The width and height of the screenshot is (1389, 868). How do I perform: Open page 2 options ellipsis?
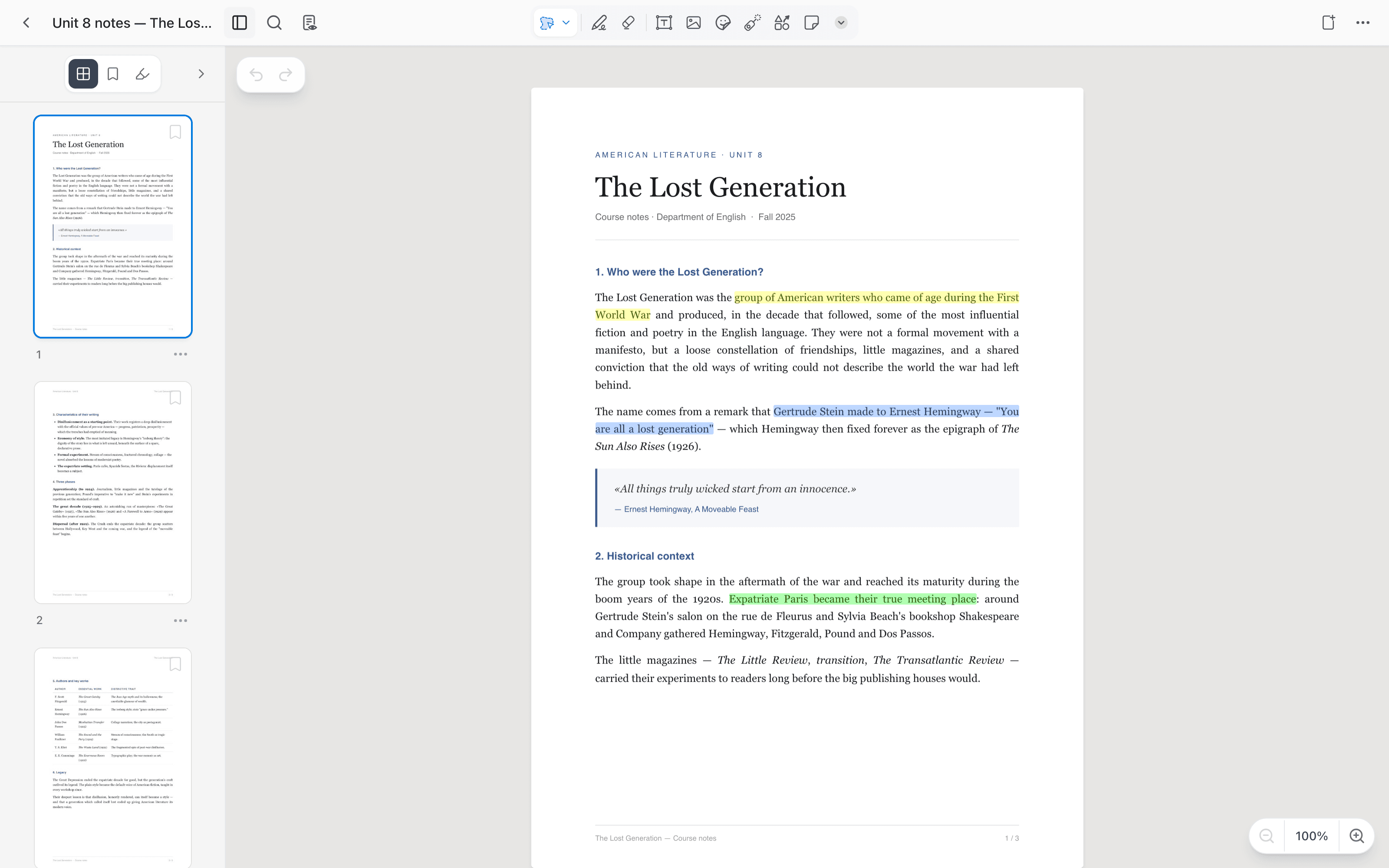coord(180,621)
